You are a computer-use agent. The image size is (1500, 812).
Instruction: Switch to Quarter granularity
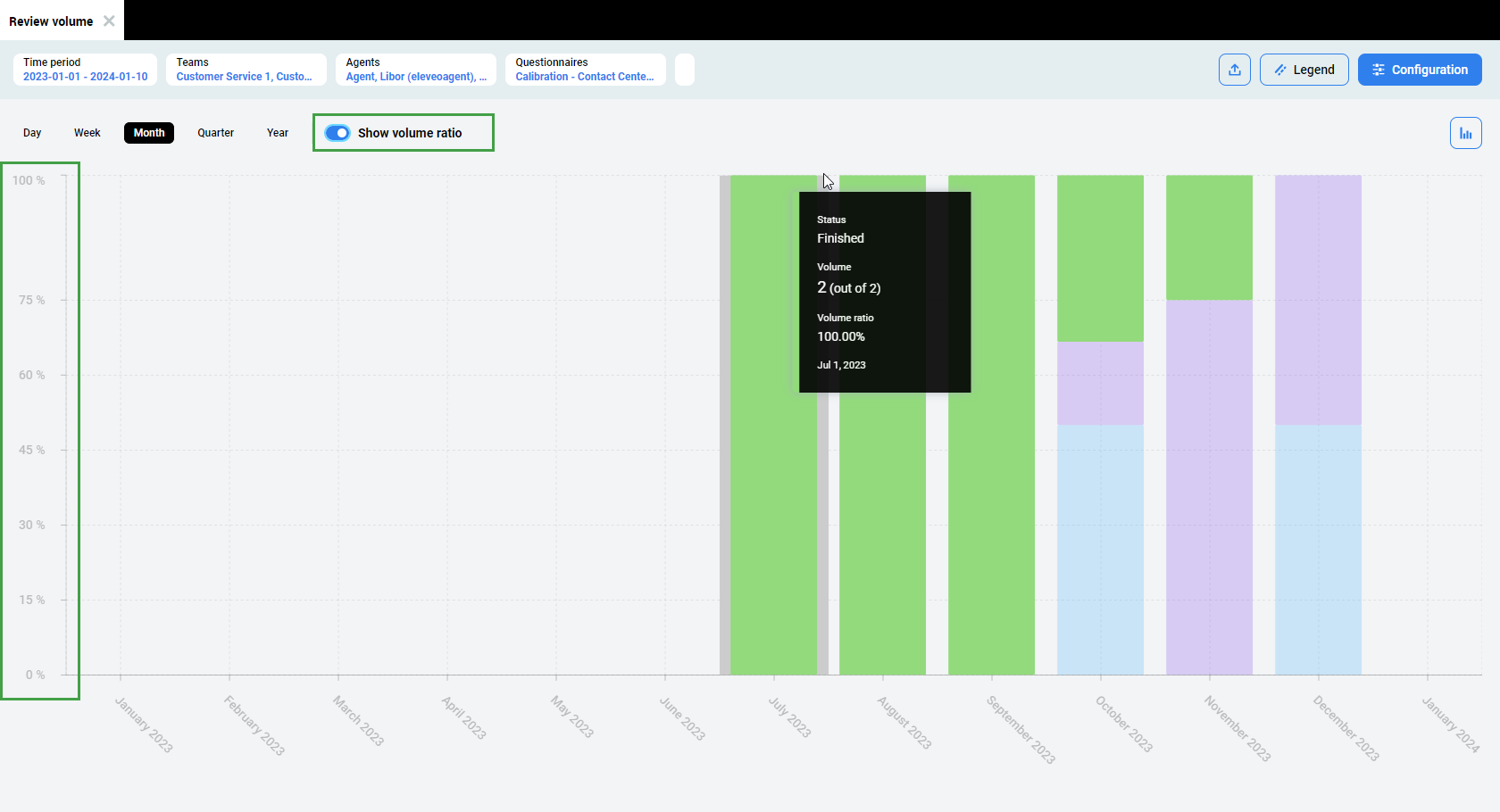(215, 133)
